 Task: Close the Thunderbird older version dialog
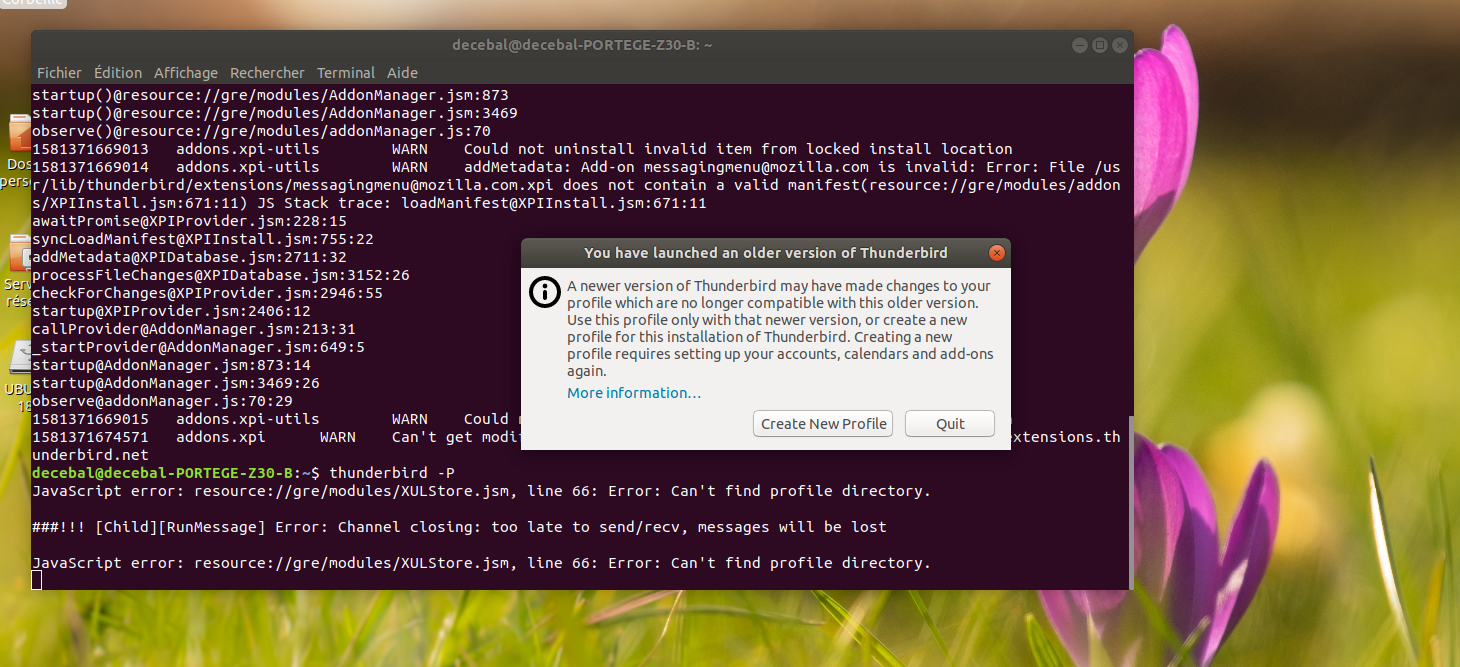tap(996, 253)
